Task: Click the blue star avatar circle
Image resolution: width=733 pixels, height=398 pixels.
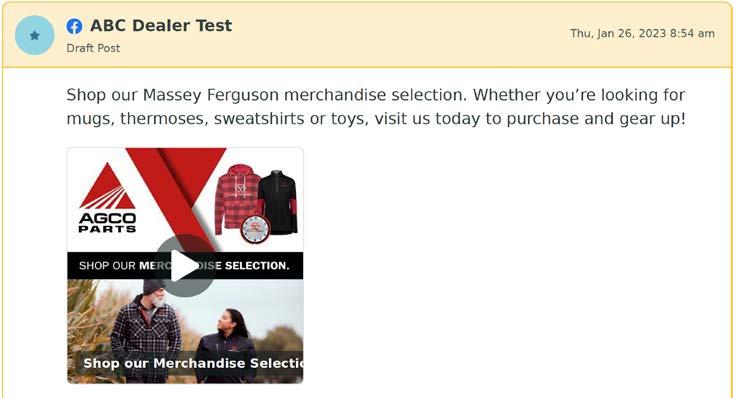Action: [35, 35]
